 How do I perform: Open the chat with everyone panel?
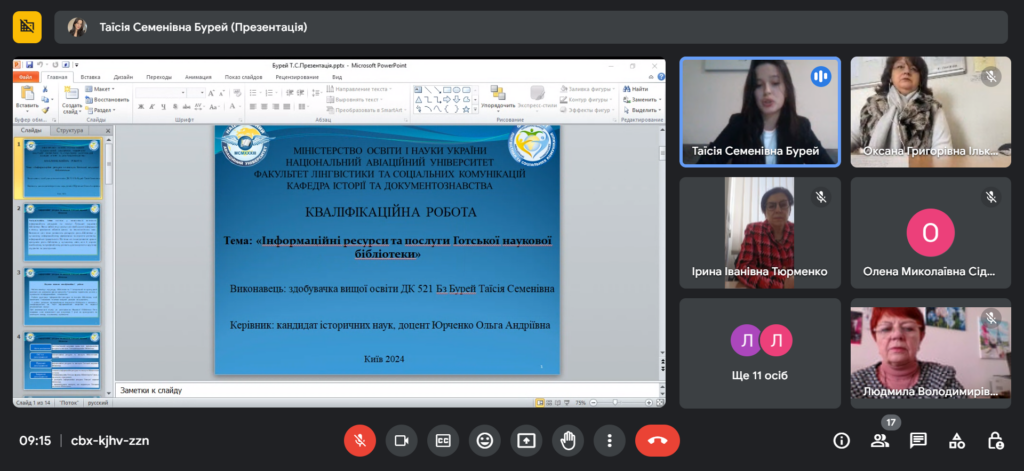point(918,440)
